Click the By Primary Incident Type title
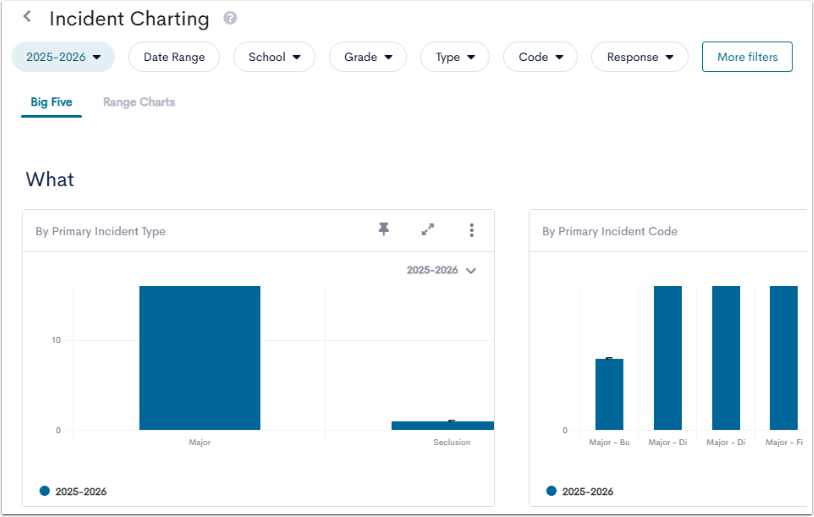The image size is (814, 517). pyautogui.click(x=101, y=232)
